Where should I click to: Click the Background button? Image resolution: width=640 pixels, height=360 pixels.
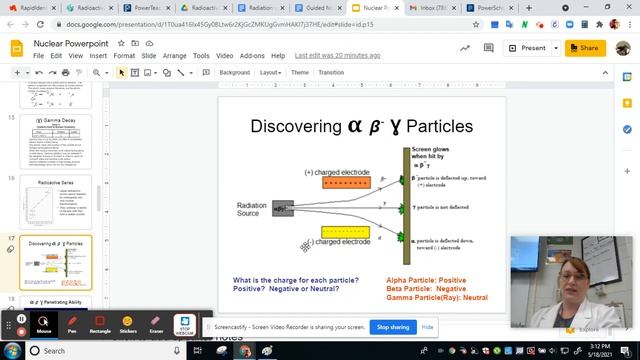click(x=234, y=72)
